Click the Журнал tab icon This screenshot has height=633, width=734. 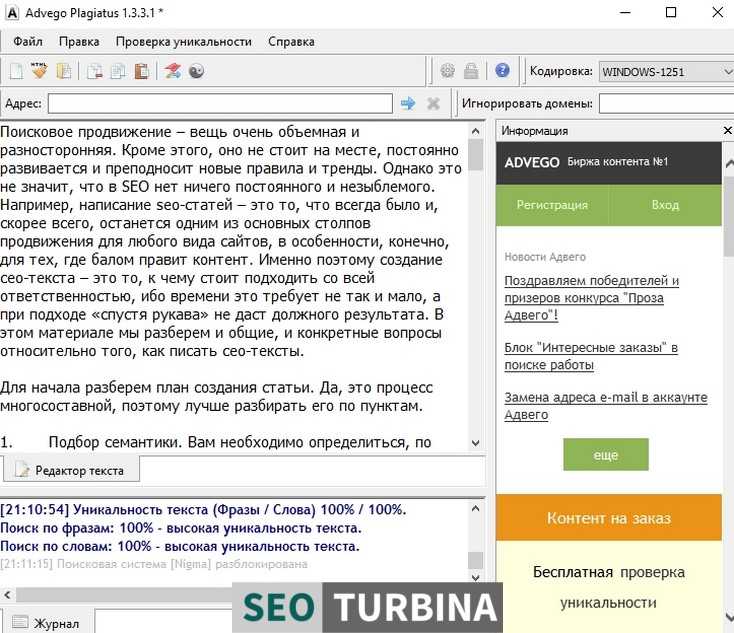click(20, 622)
